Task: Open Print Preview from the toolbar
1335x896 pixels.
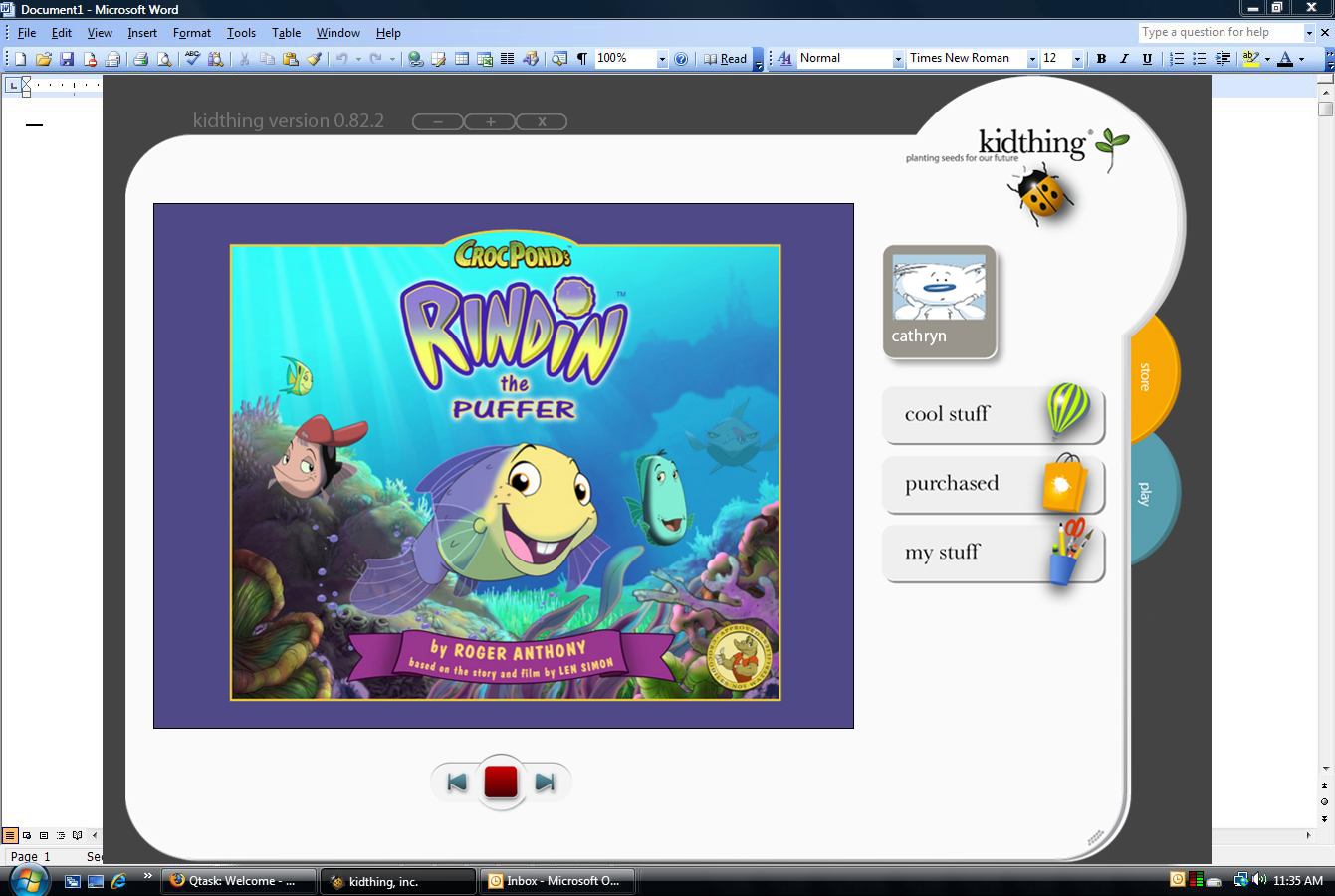Action: pyautogui.click(x=164, y=59)
